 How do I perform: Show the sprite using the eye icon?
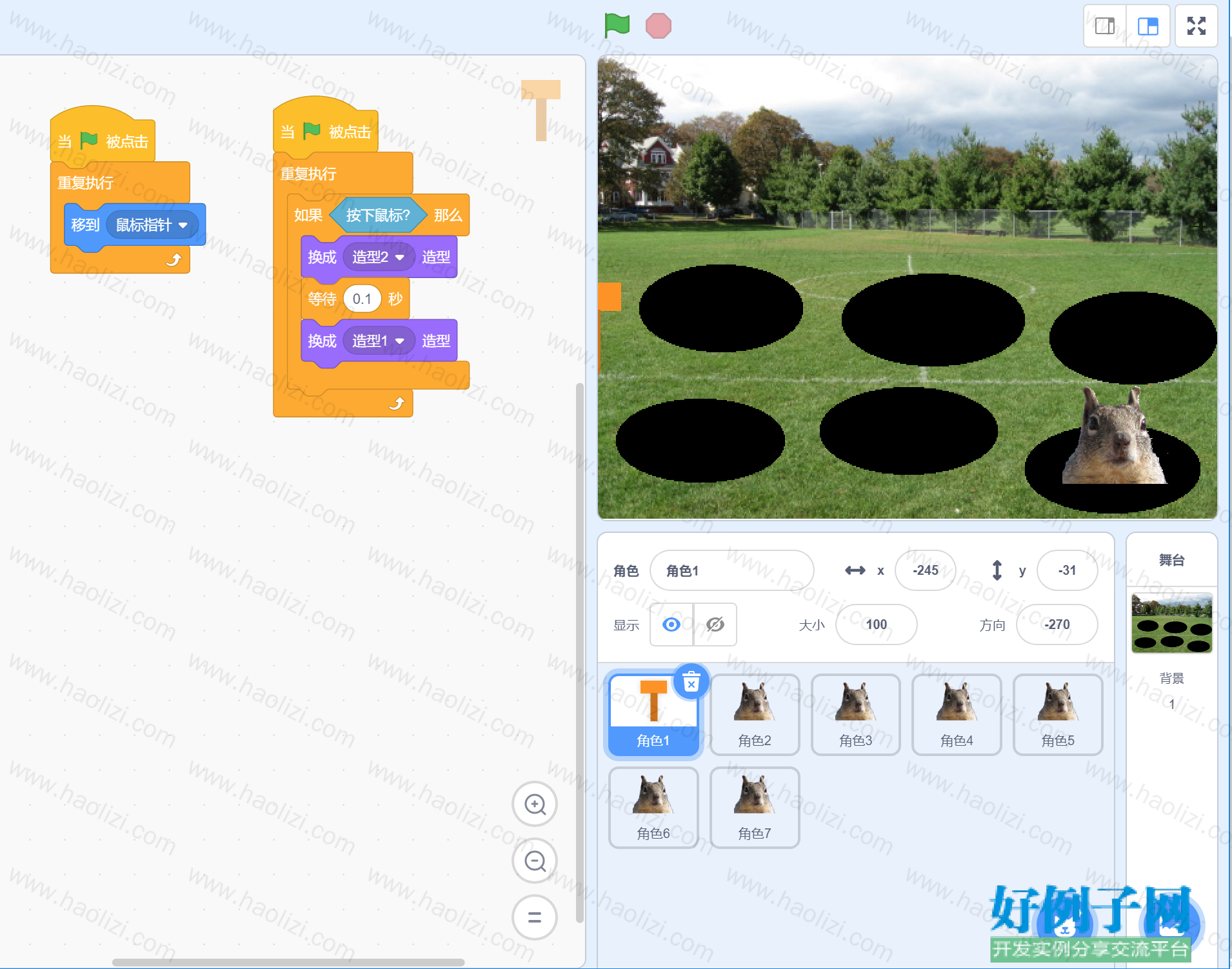(671, 624)
